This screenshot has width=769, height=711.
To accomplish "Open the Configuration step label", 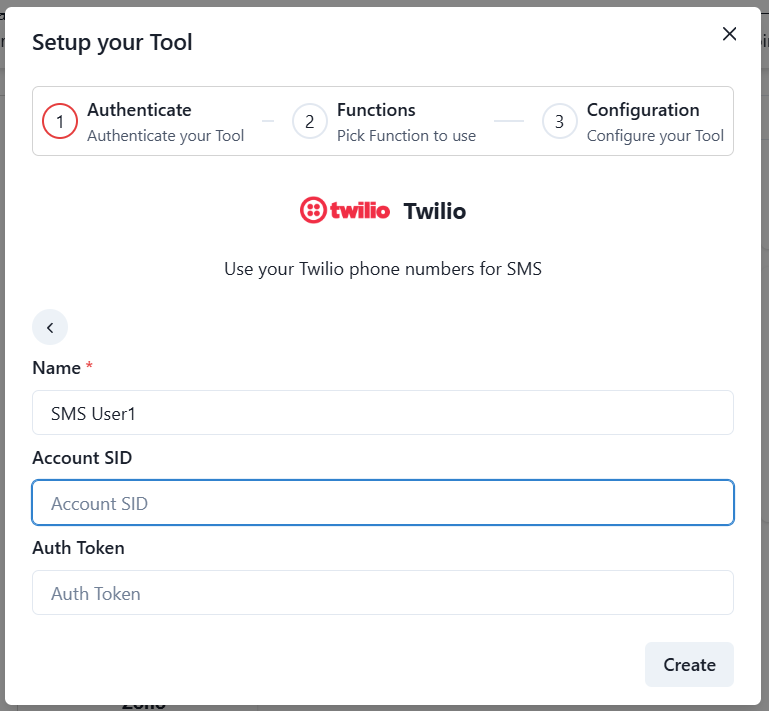I will click(x=643, y=110).
